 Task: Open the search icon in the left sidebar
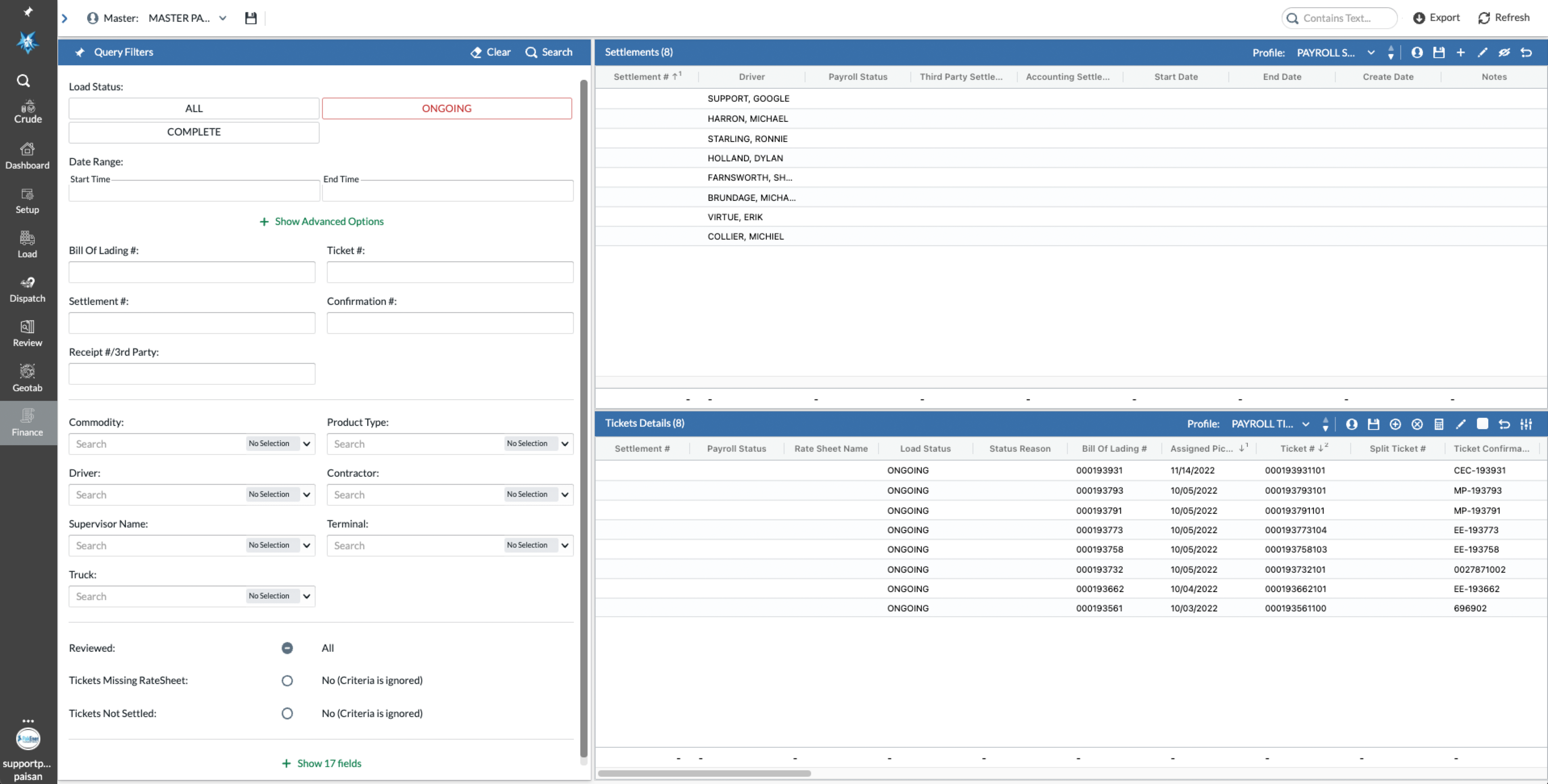pyautogui.click(x=23, y=81)
